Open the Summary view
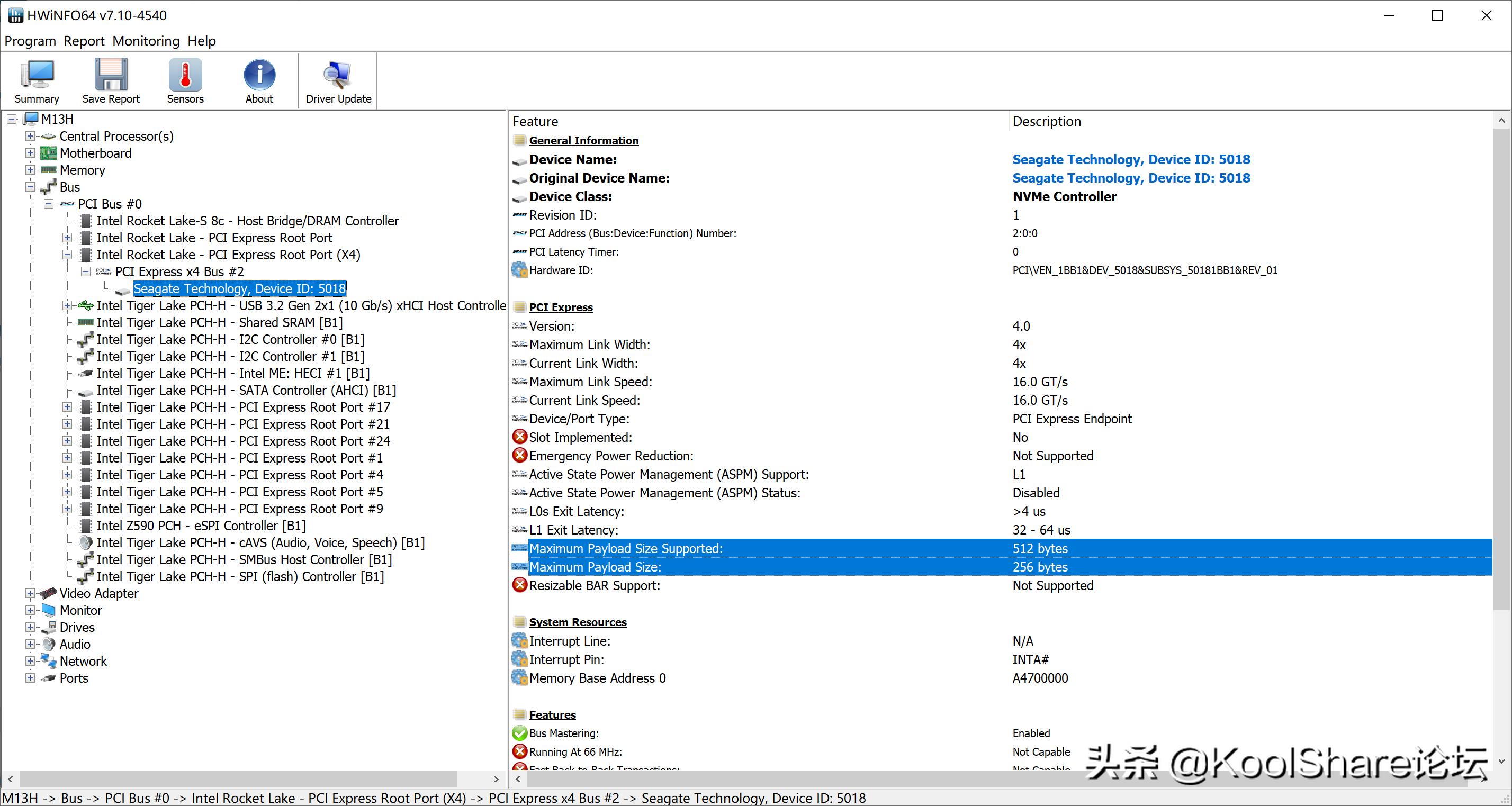Image resolution: width=1512 pixels, height=806 pixels. 36,79
